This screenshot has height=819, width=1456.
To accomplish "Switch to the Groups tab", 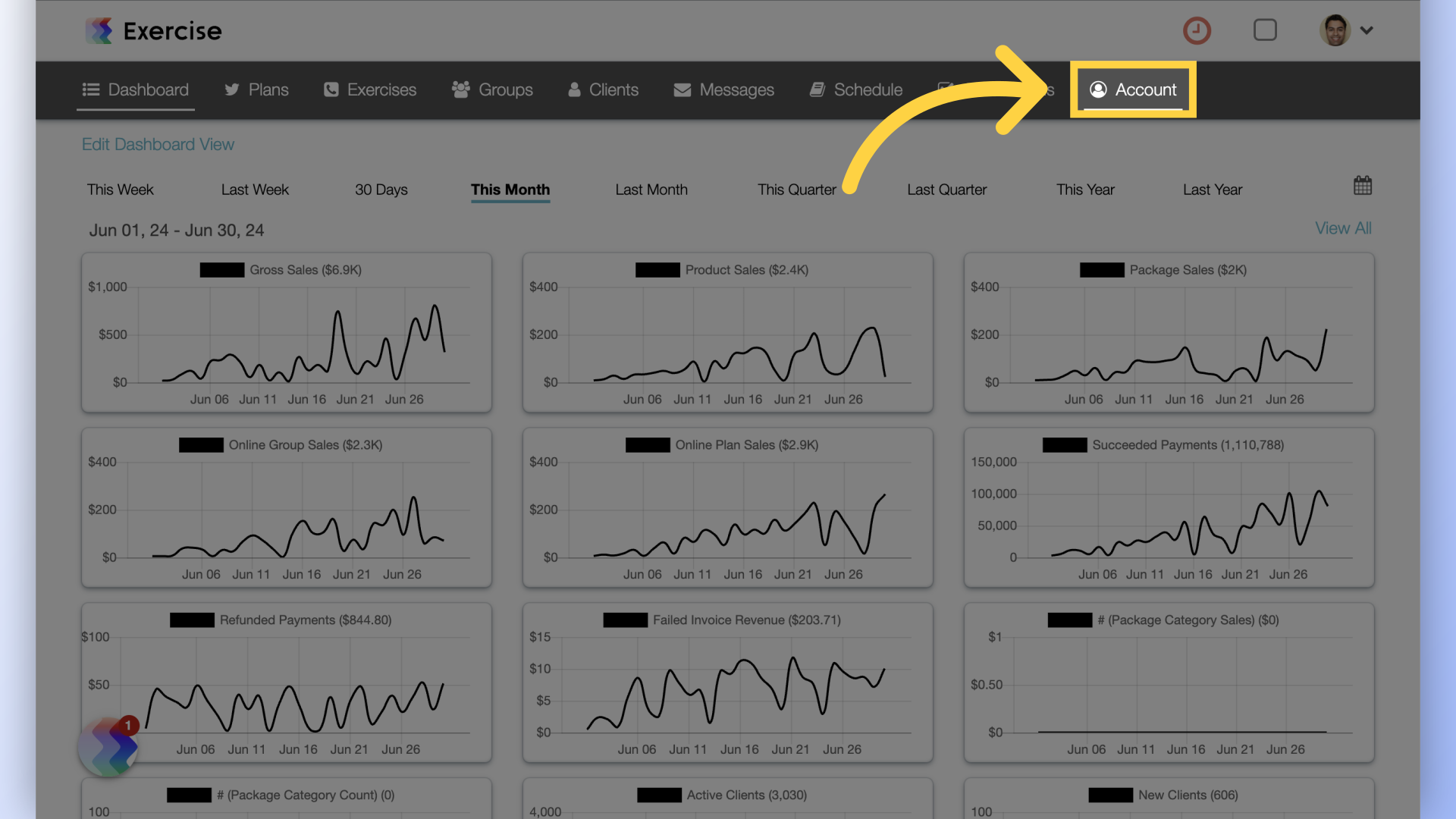I will (x=492, y=89).
